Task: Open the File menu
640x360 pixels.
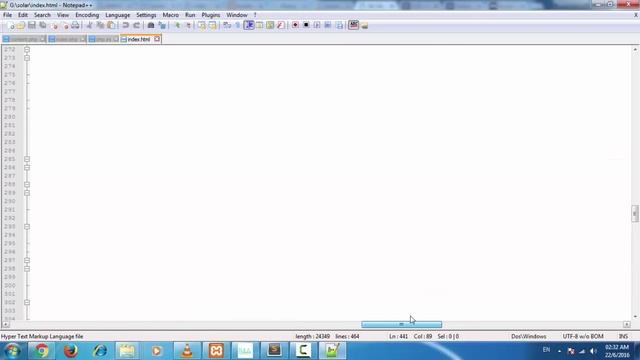Action: [x=7, y=15]
